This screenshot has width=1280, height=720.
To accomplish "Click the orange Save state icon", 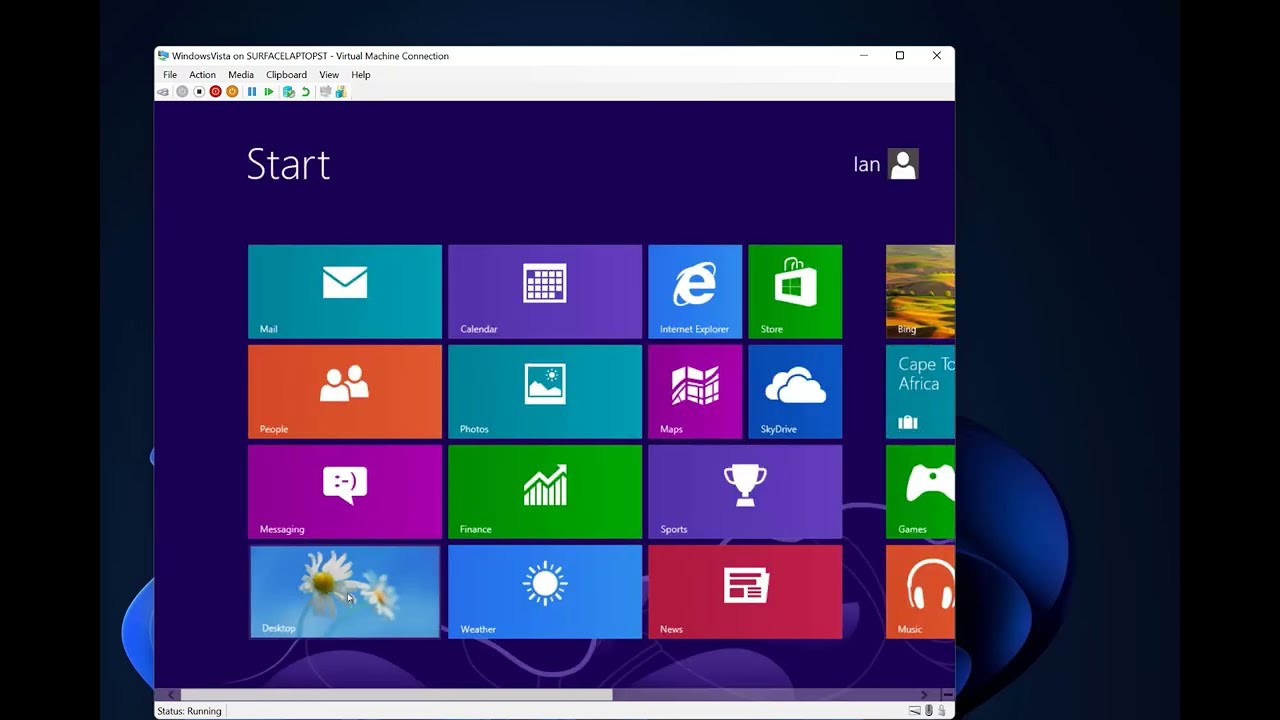I will (x=232, y=92).
